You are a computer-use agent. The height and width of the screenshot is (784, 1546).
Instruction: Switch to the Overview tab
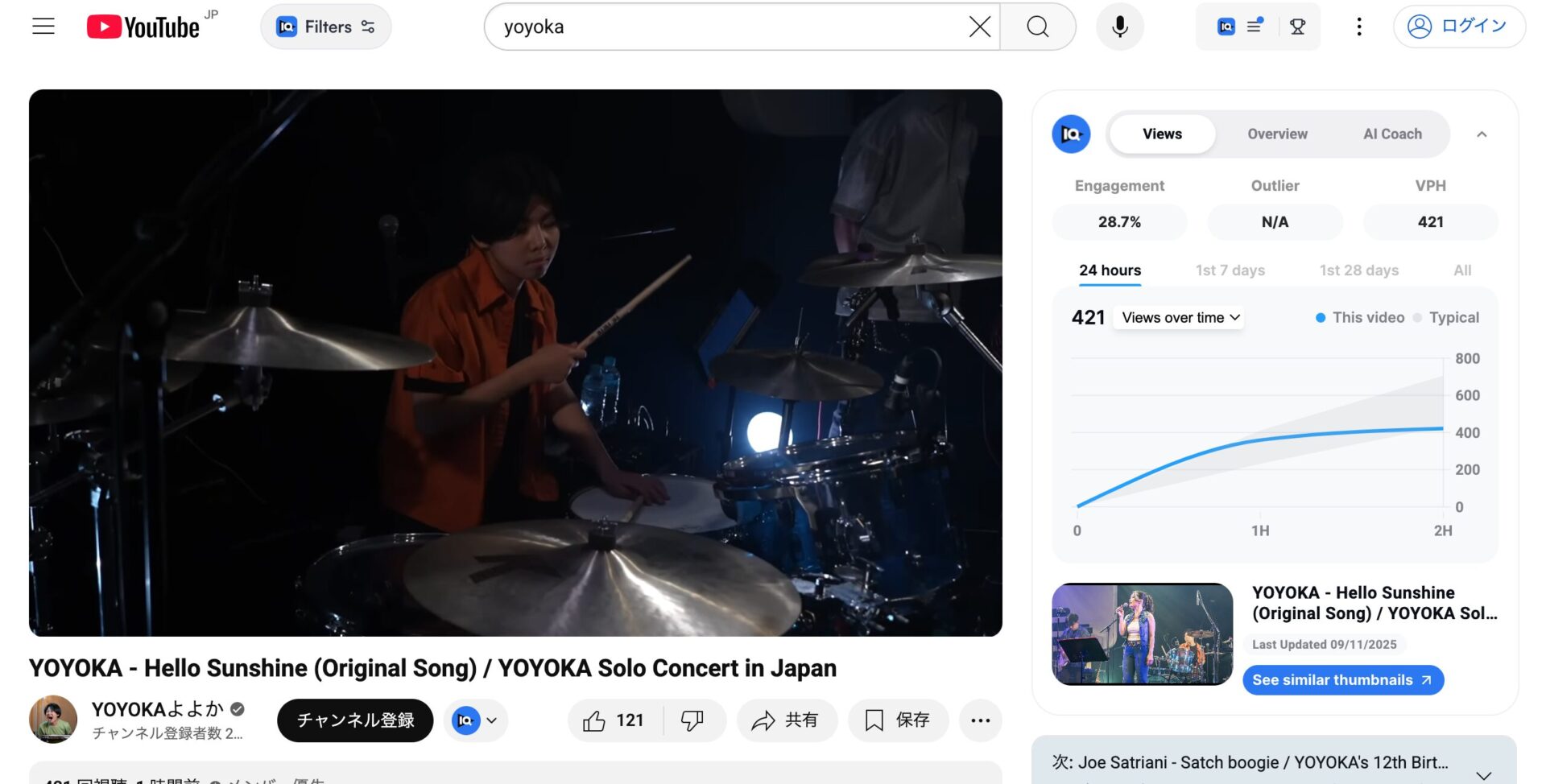tap(1277, 134)
